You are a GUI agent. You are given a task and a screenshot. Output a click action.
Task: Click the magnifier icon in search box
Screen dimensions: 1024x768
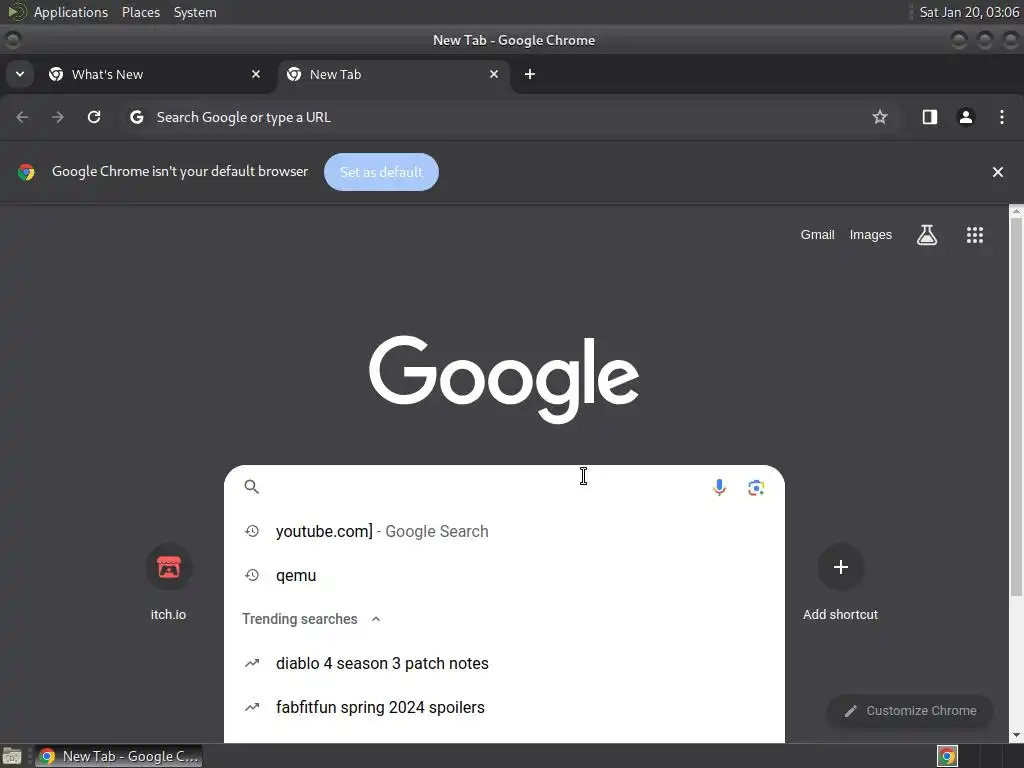(x=251, y=487)
